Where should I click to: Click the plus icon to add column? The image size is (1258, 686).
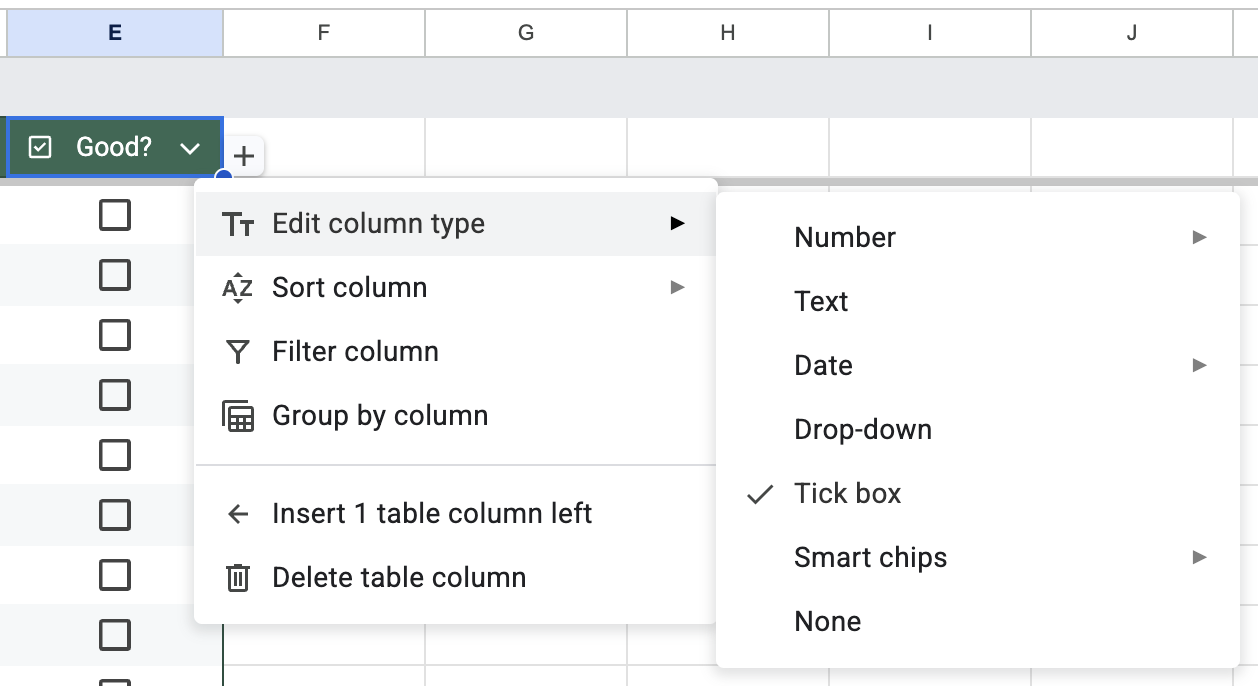pos(244,156)
